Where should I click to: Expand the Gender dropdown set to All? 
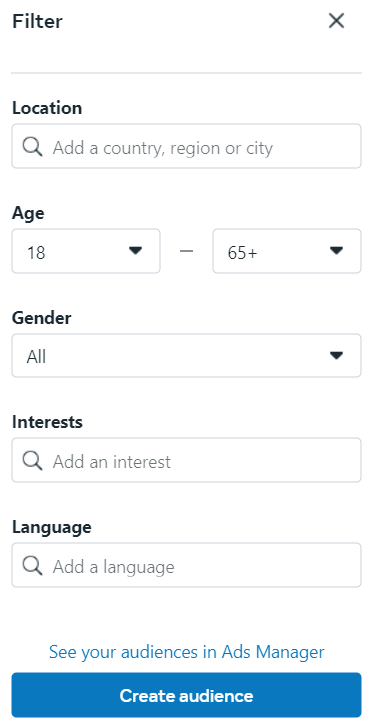point(186,356)
